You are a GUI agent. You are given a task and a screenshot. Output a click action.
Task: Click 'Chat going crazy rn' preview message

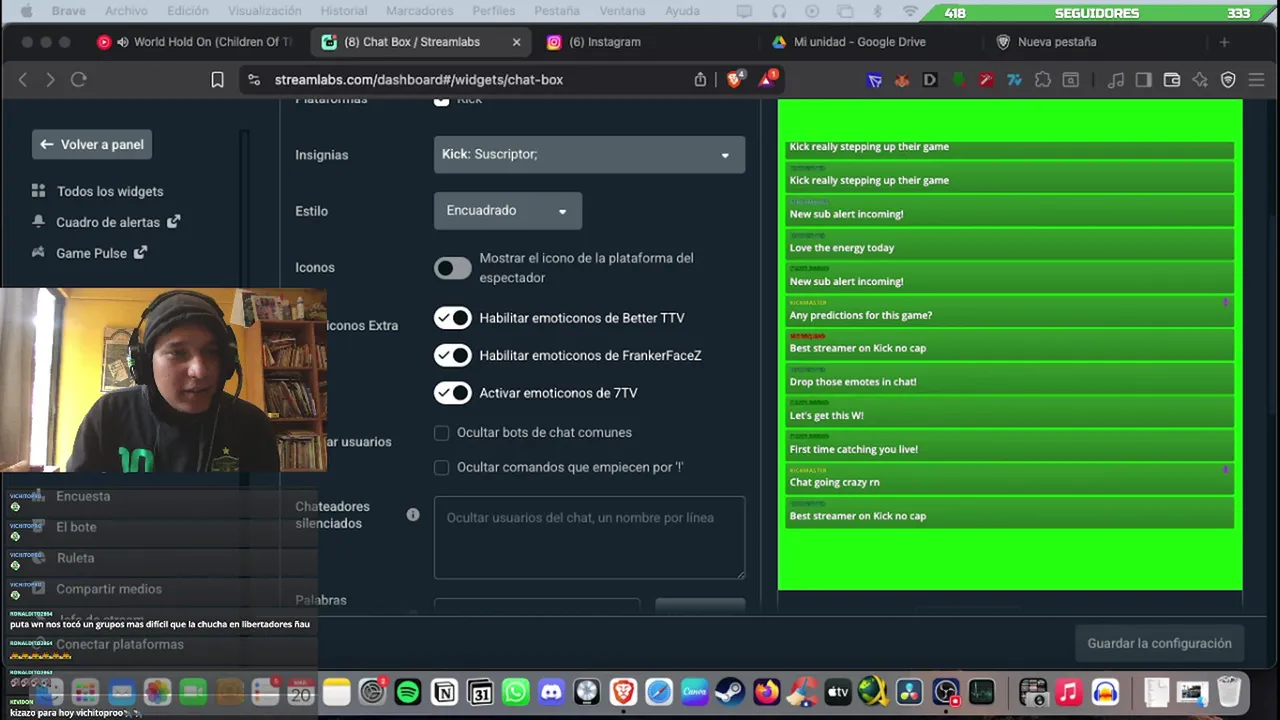(1010, 478)
